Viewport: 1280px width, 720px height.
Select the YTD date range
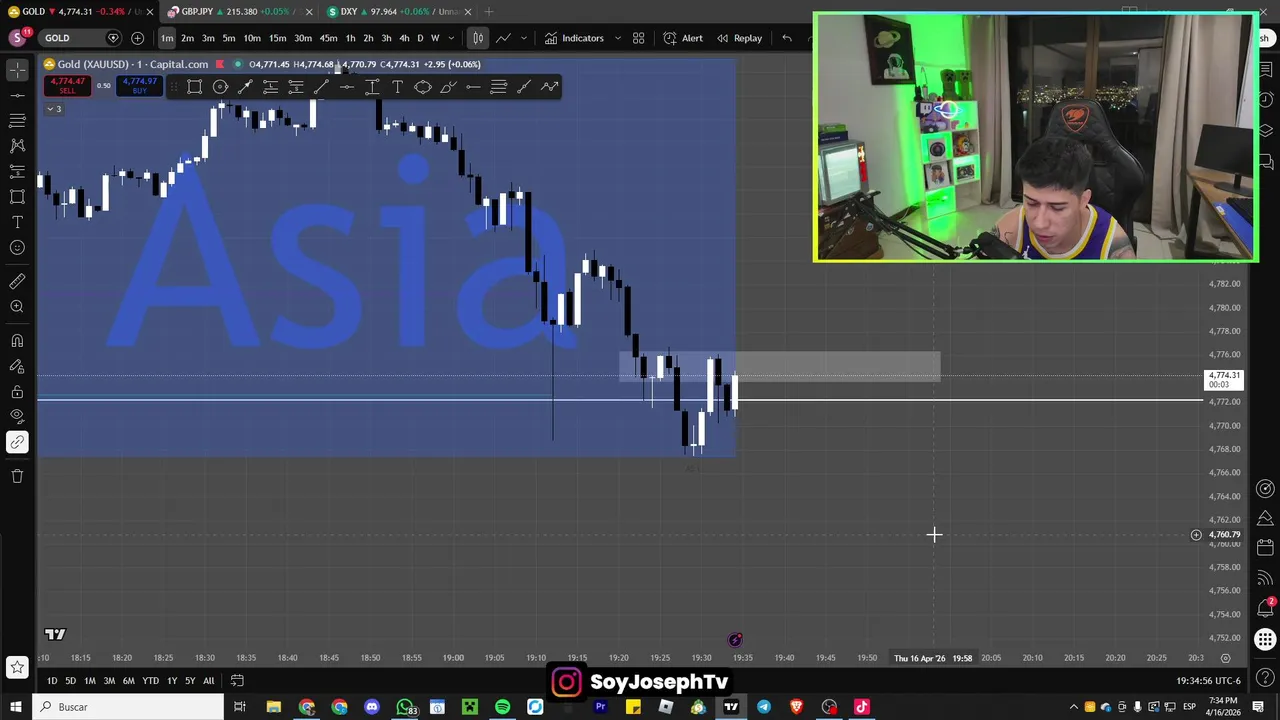150,681
